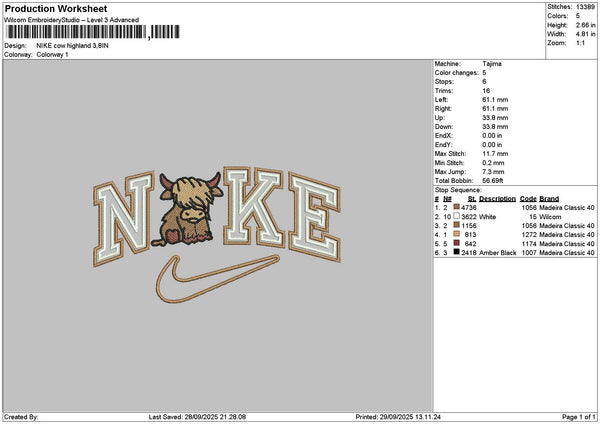
Task: Click design name "NIKE cow highland 3,8IN"
Action: (72, 46)
